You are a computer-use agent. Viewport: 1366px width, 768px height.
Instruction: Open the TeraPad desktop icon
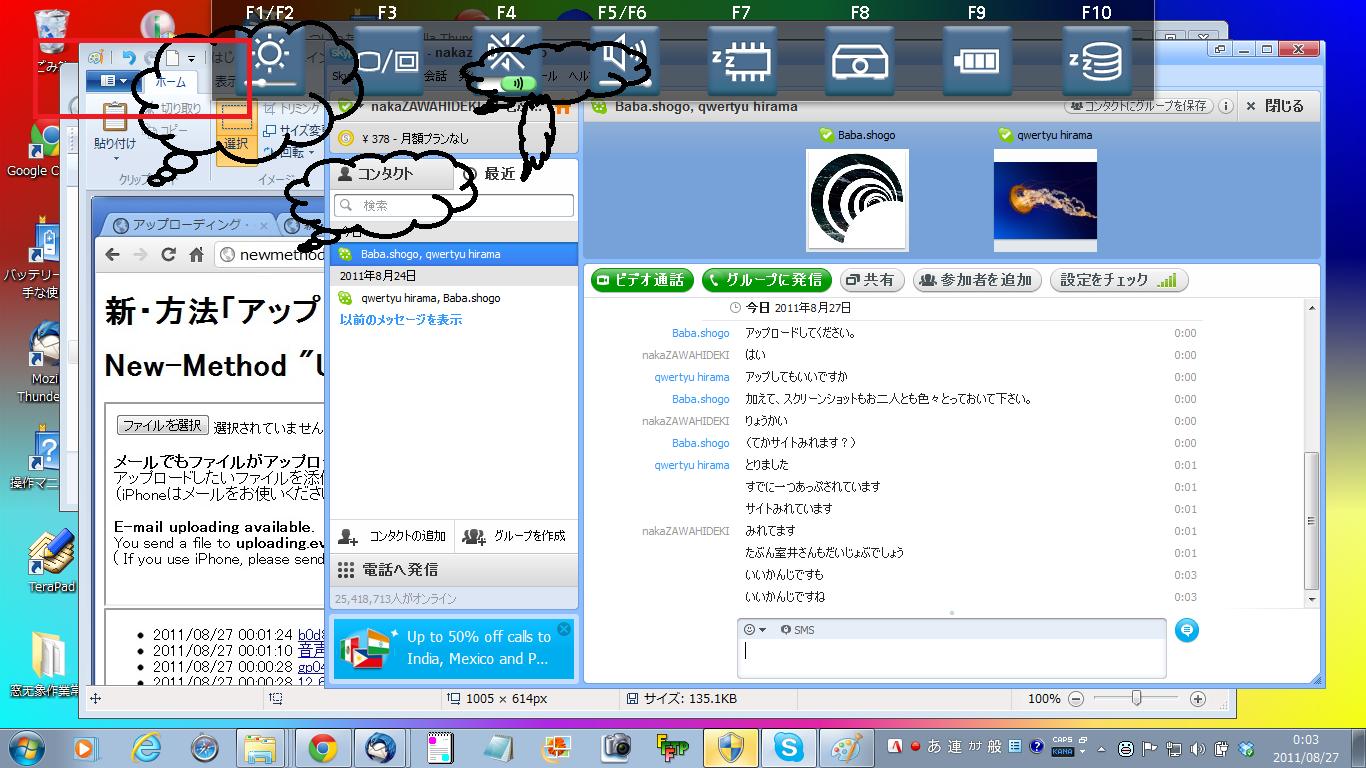click(51, 560)
